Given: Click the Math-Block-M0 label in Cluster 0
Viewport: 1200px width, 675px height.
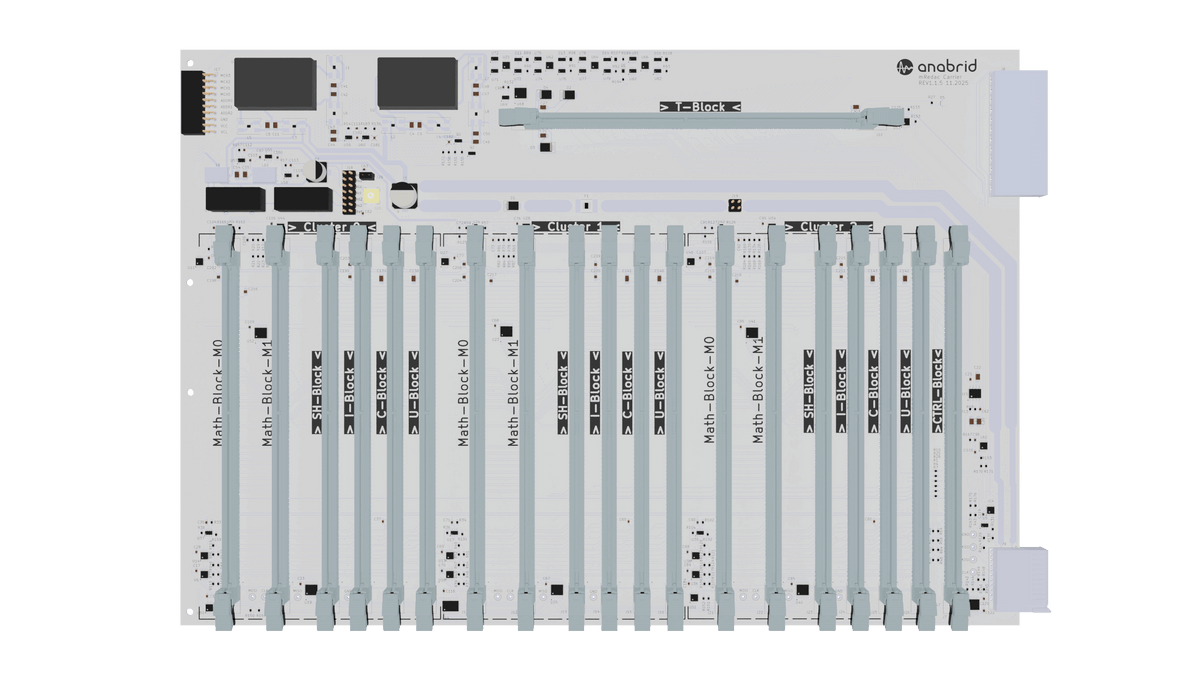Looking at the screenshot, I should [217, 392].
